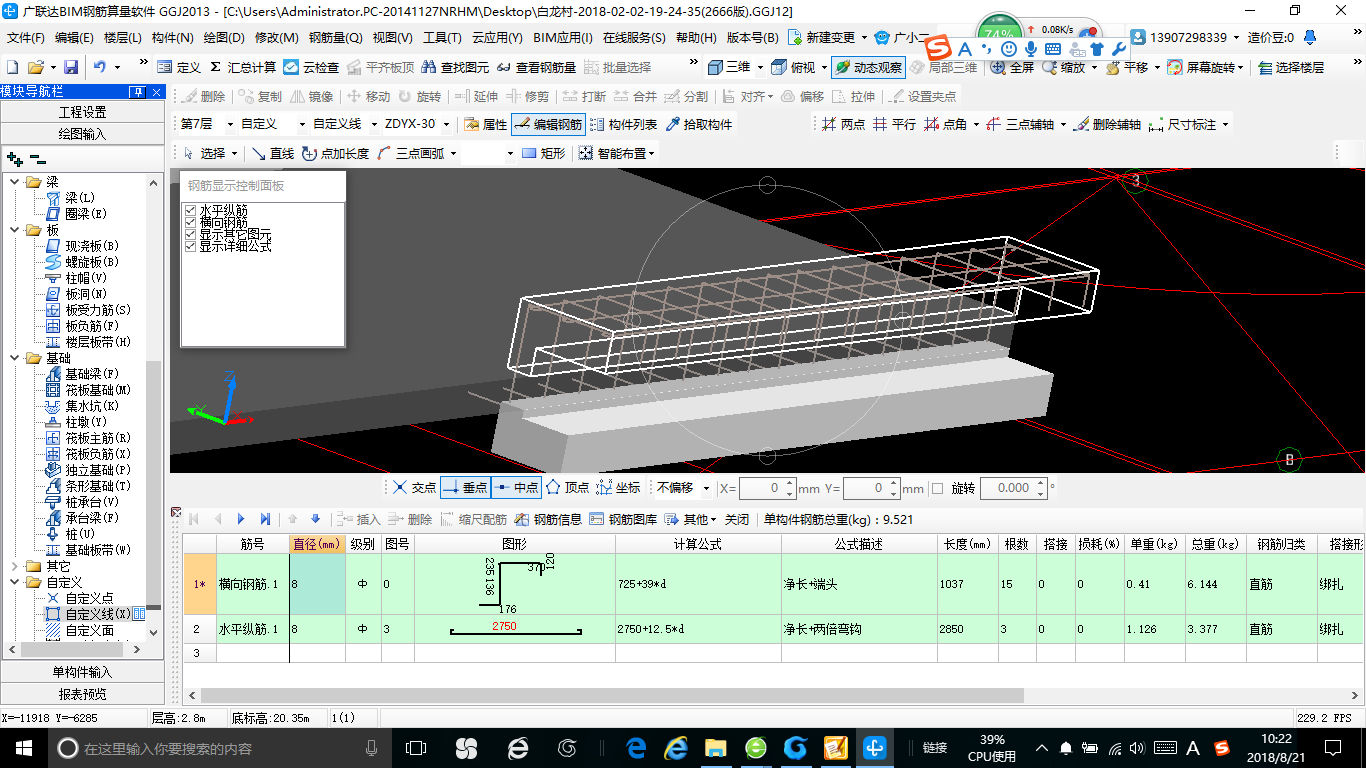Click the 绘图输入 panel button

[x=82, y=133]
